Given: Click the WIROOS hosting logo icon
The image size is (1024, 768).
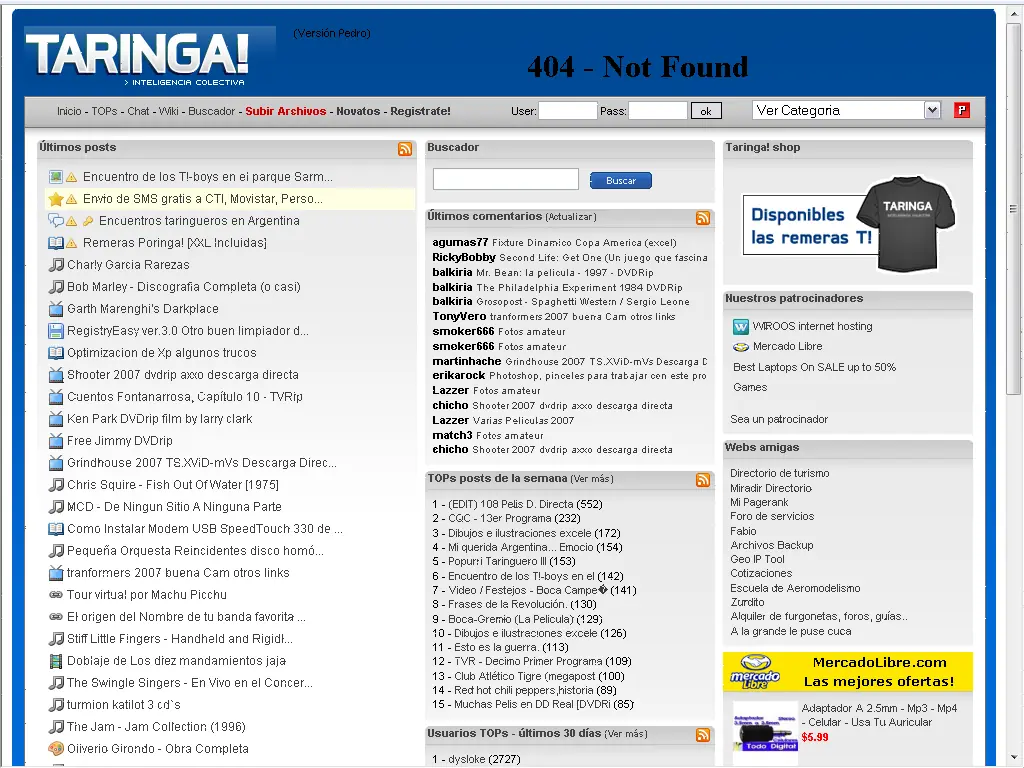Looking at the screenshot, I should 741,326.
